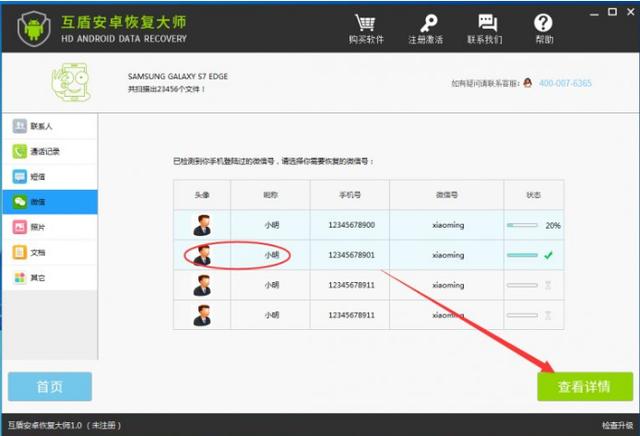This screenshot has width=640, height=436.
Task: Click the 20% progress bar in first row
Action: click(522, 225)
